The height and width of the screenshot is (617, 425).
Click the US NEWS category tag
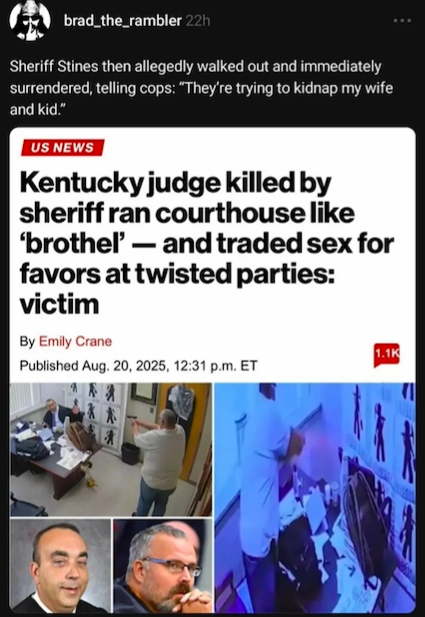pyautogui.click(x=63, y=148)
